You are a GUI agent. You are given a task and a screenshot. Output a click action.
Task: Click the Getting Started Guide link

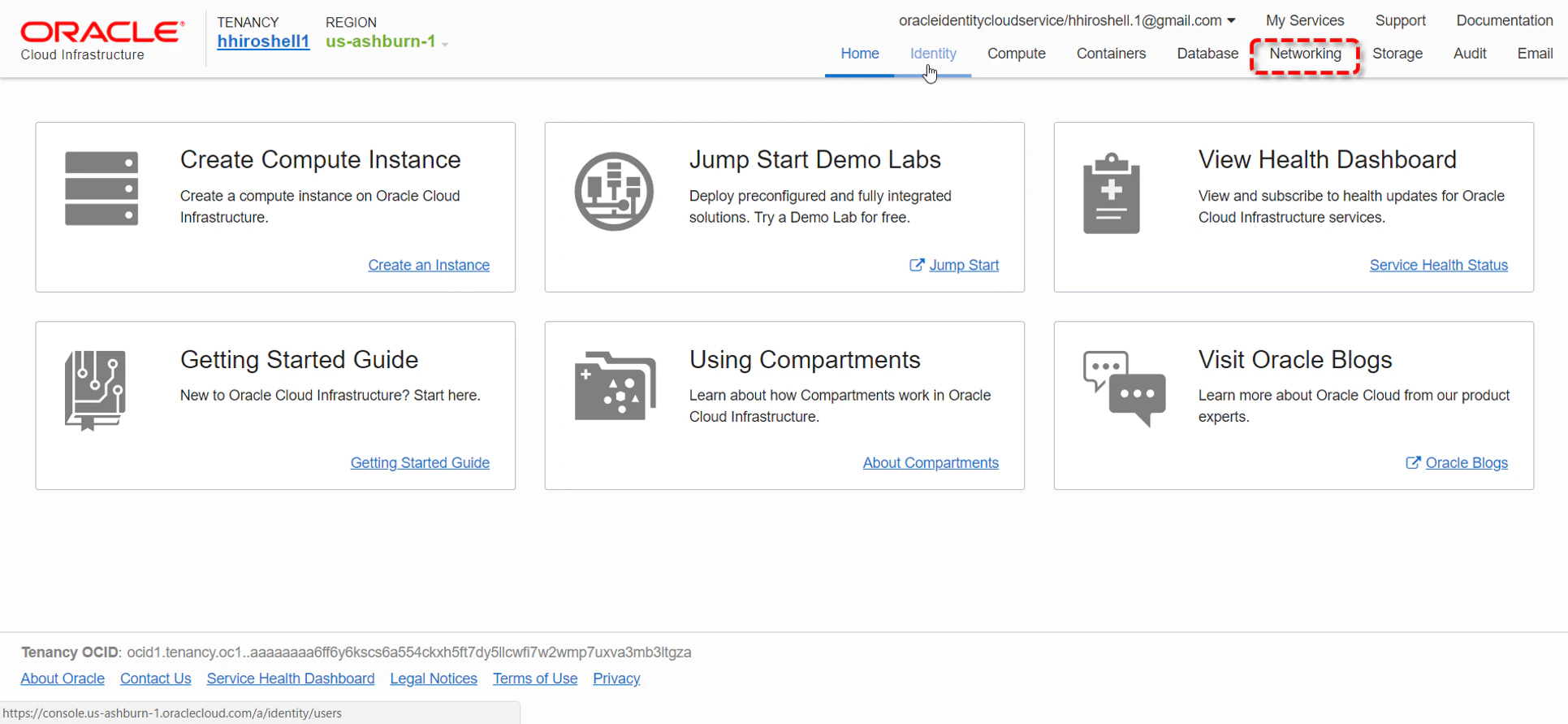(420, 462)
